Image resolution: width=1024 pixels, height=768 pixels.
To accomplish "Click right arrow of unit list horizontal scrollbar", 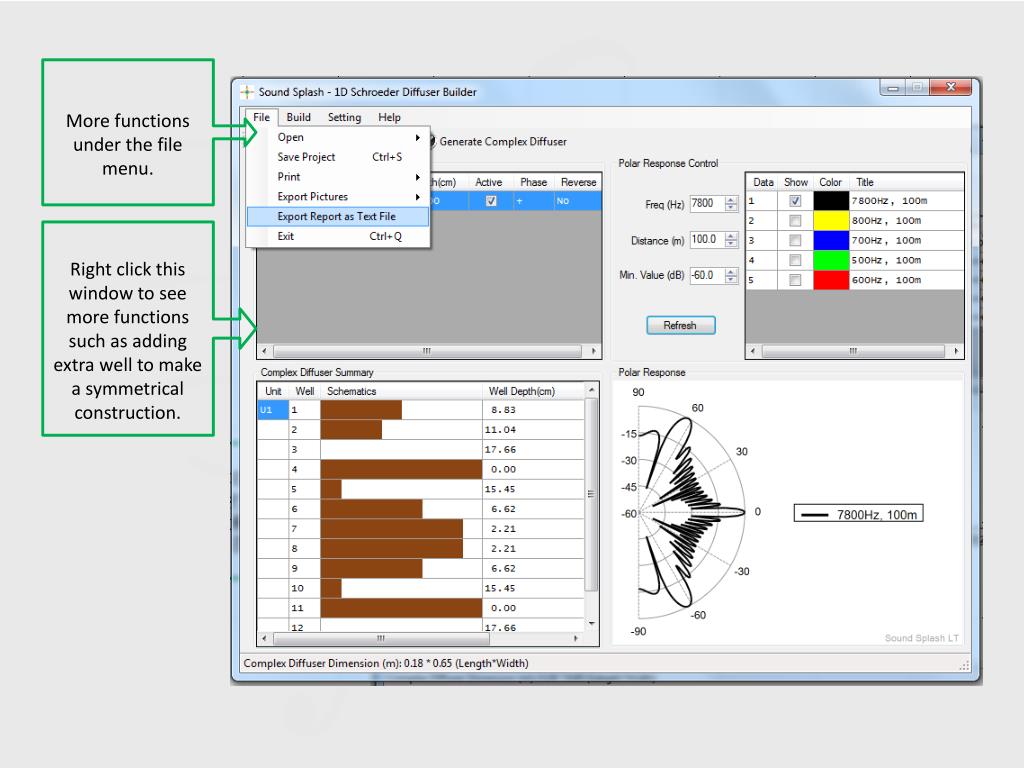I will 593,351.
